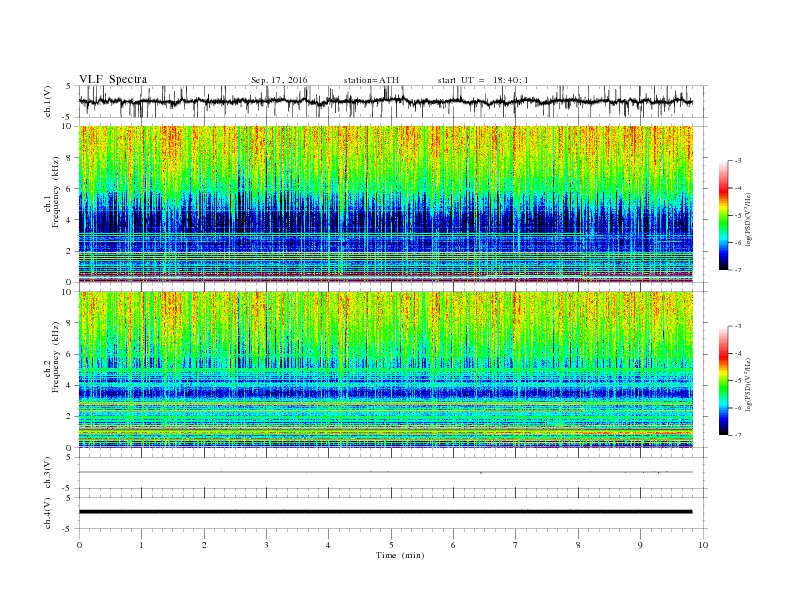
Task: Click the "Time (min)" x-axis label
Action: [400, 555]
